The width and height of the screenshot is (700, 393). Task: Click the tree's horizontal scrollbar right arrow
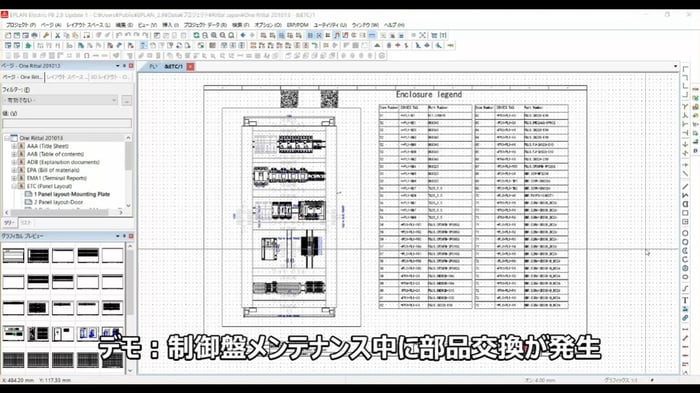[x=121, y=213]
